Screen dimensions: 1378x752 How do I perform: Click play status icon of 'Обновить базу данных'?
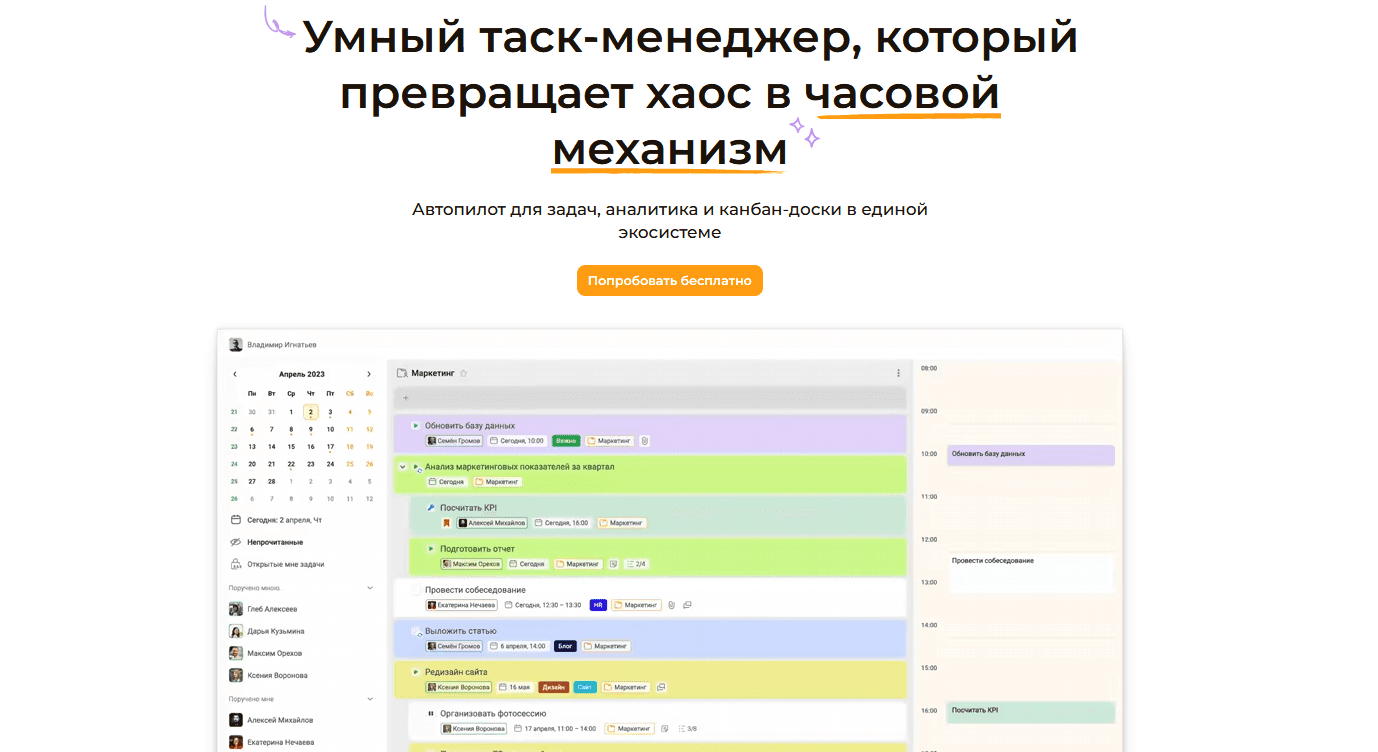tap(415, 425)
